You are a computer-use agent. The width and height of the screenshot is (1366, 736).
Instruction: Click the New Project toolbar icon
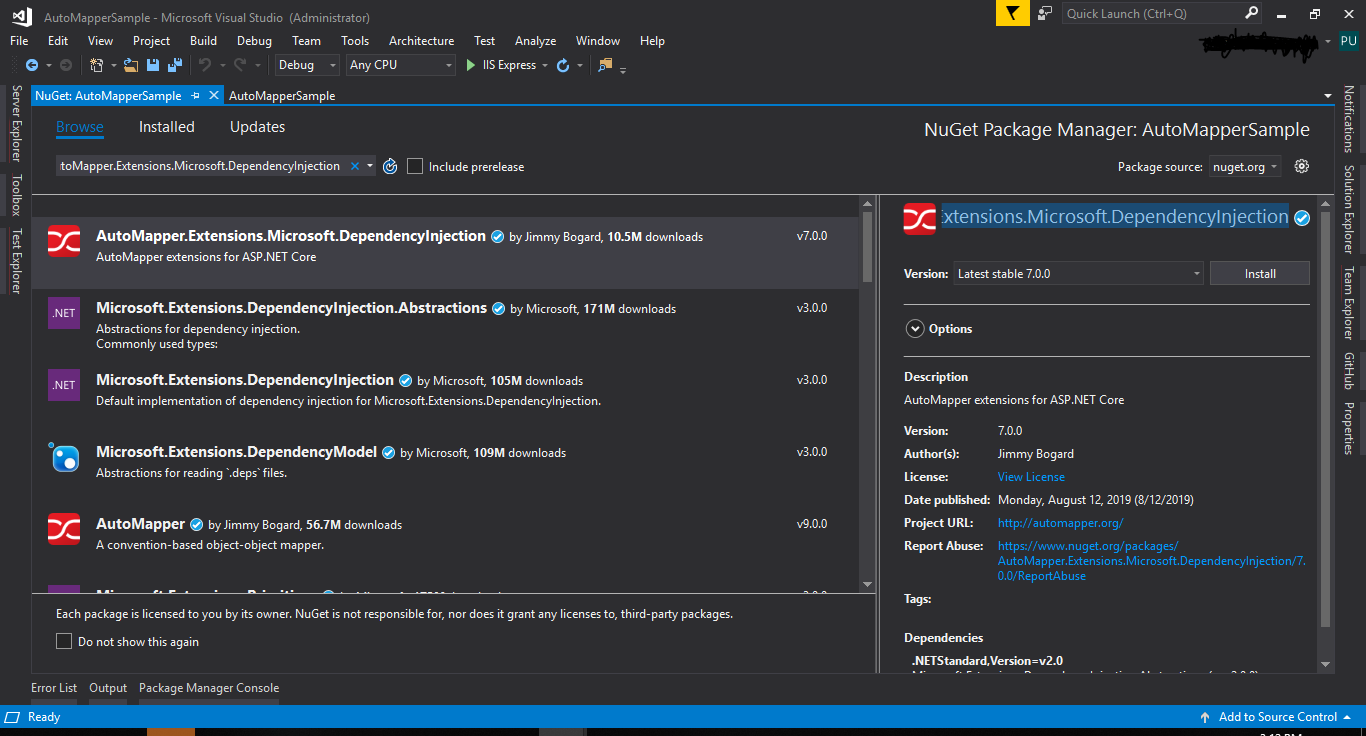(x=97, y=65)
